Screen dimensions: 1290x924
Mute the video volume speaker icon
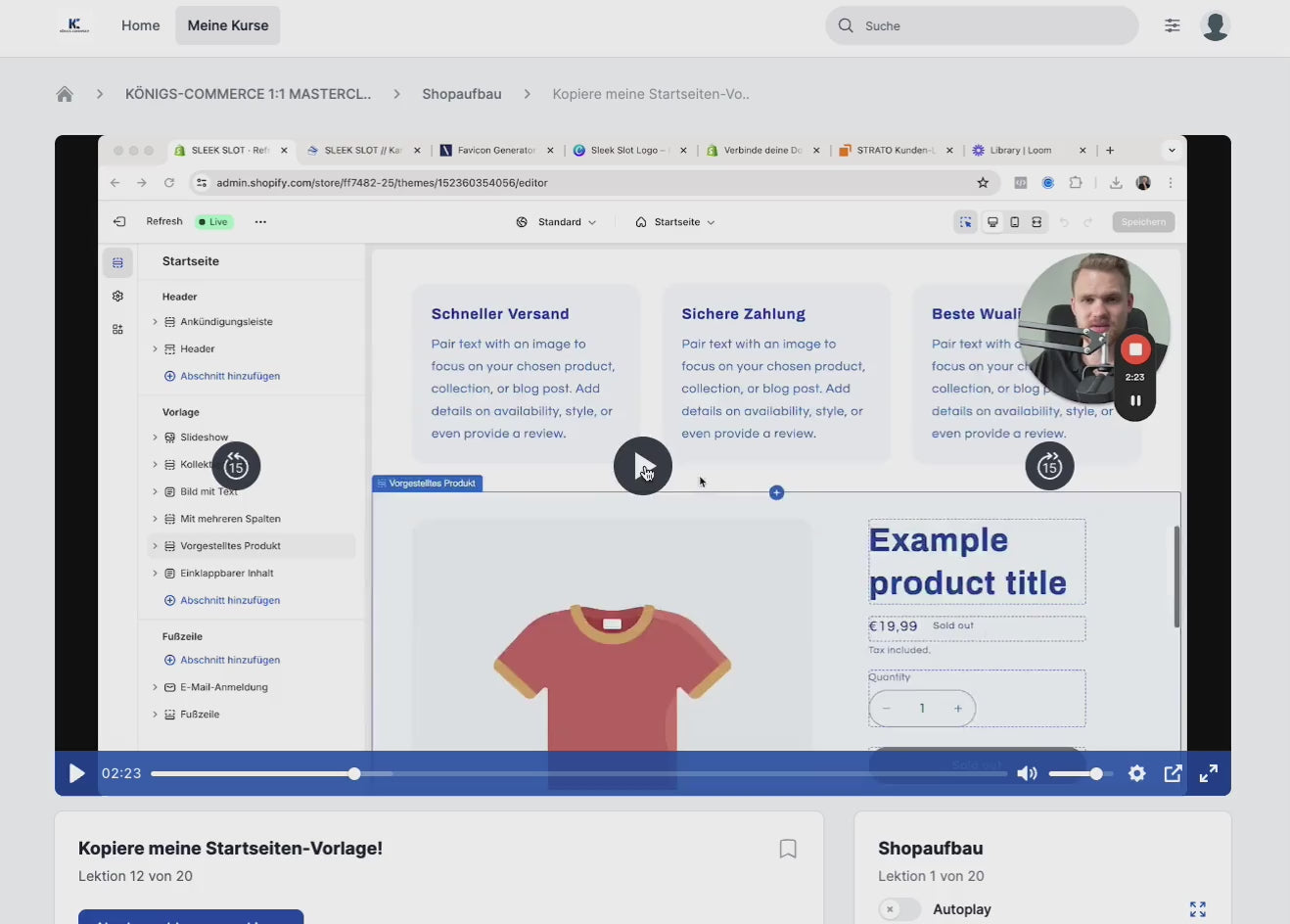pyautogui.click(x=1027, y=773)
